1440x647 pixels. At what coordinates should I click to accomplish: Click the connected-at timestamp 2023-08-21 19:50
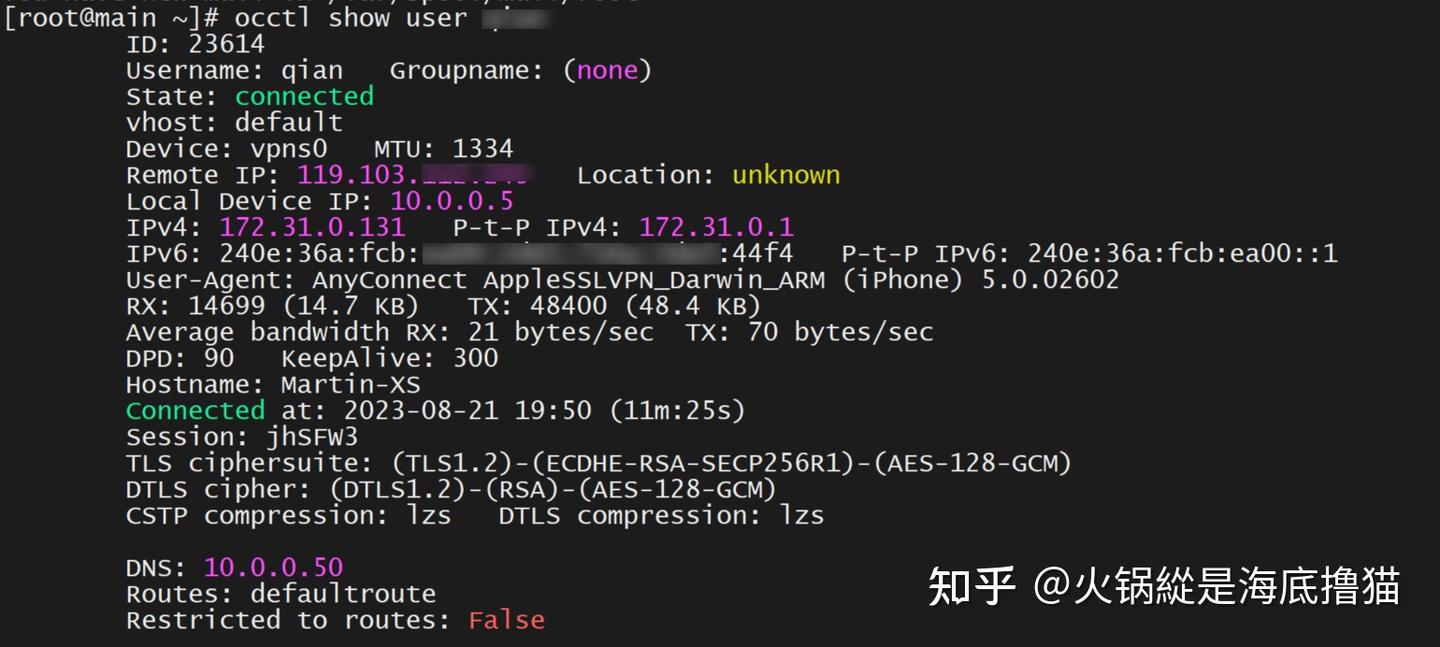click(x=467, y=410)
